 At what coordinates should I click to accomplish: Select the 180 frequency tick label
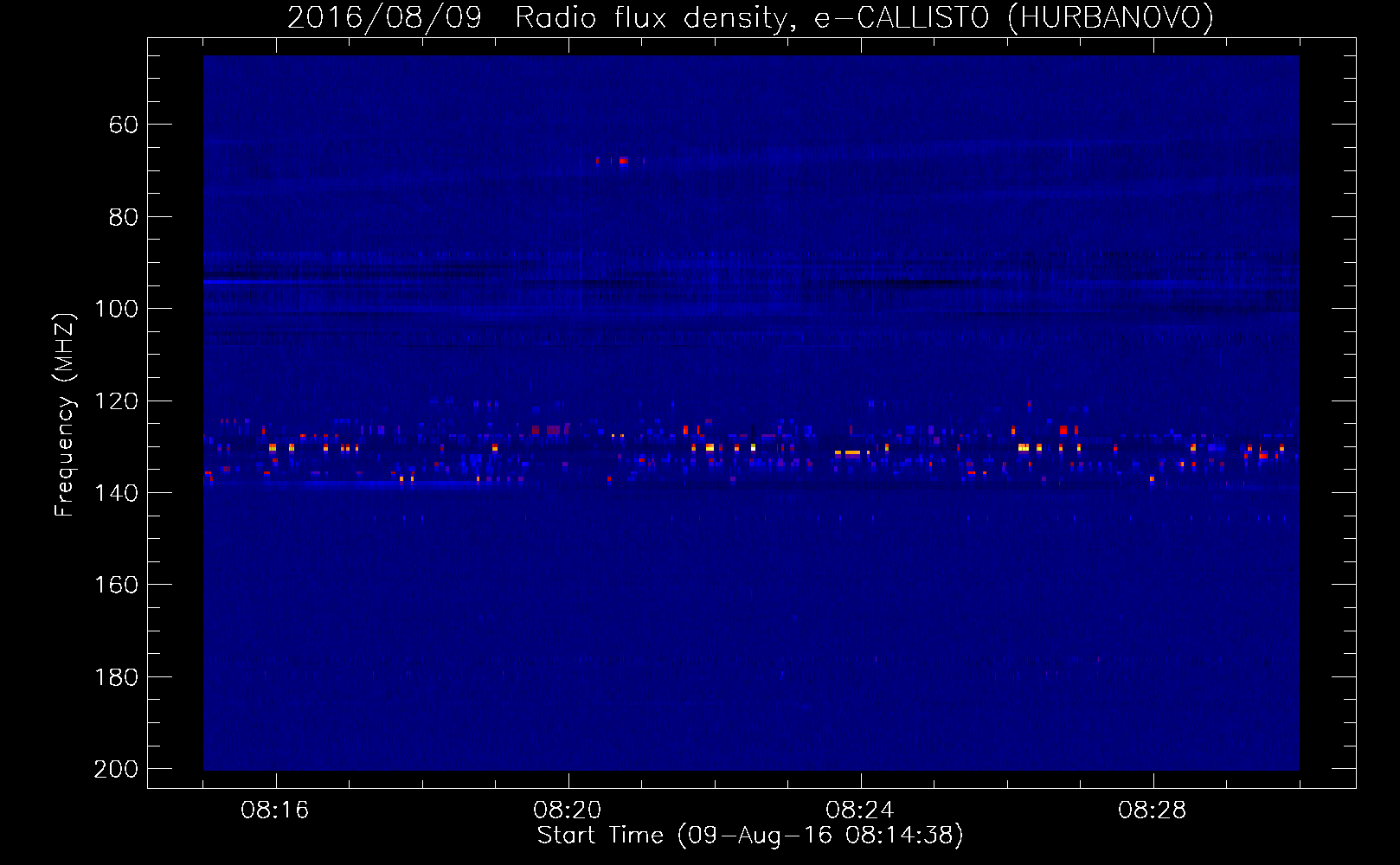point(116,677)
